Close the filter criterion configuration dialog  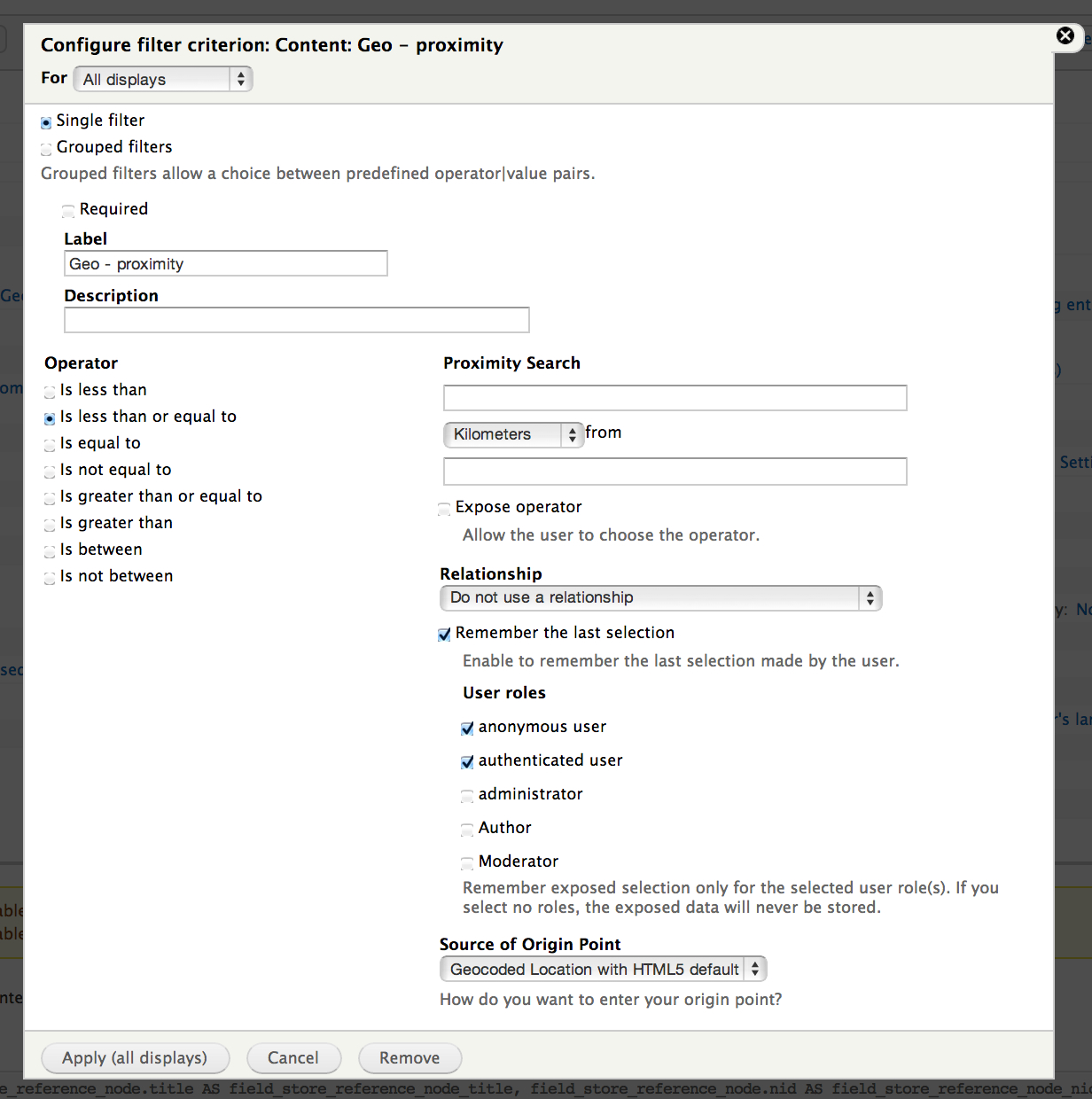1065,36
